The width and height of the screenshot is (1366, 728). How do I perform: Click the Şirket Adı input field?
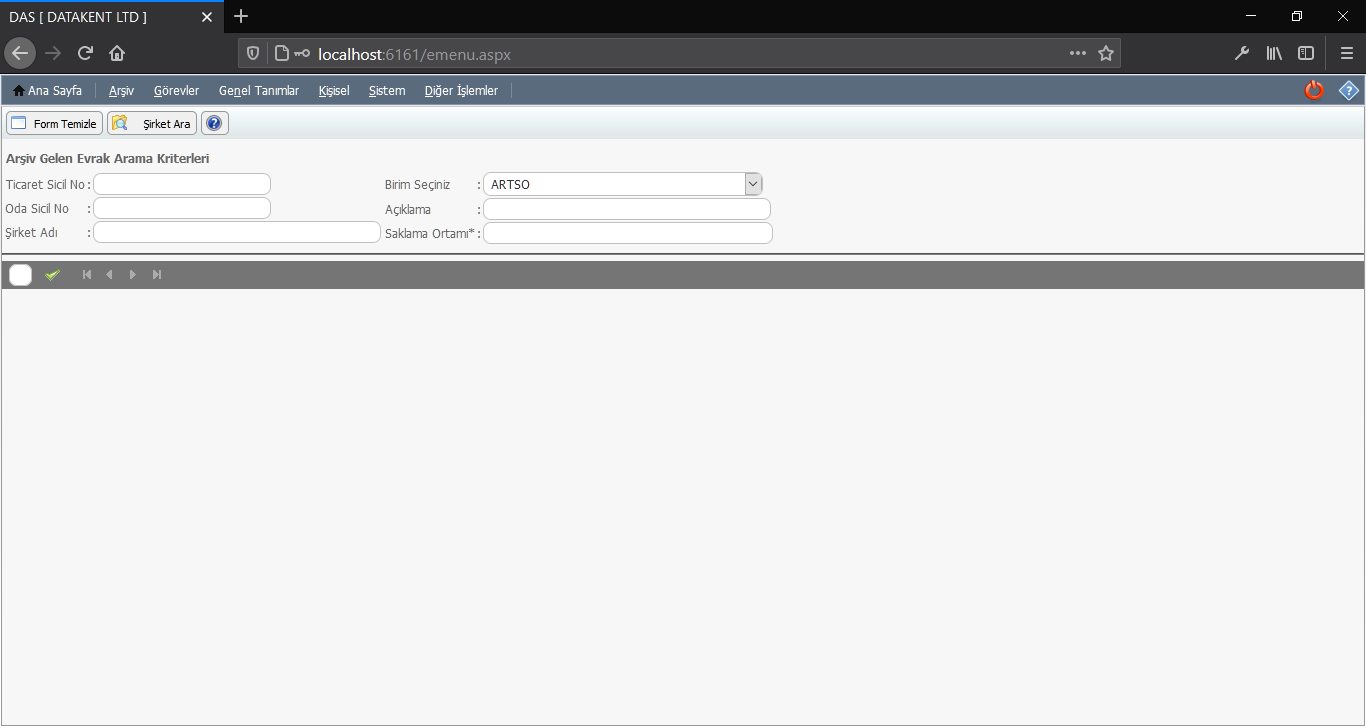(237, 233)
